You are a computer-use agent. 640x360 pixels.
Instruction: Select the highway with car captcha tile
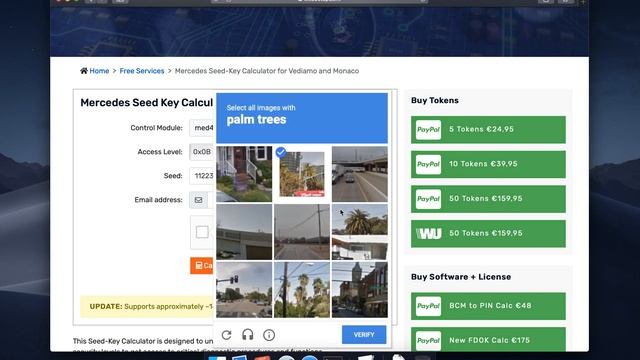[360, 174]
